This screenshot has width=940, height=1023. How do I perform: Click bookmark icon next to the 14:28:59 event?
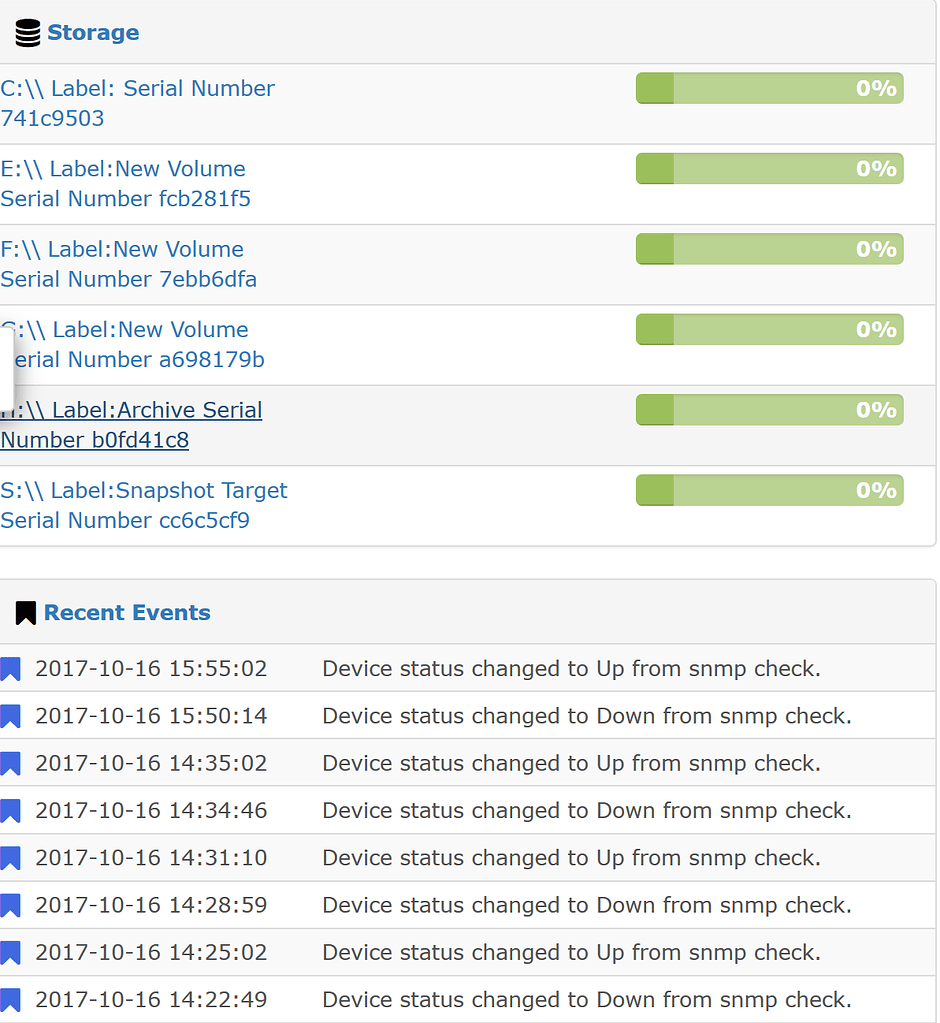click(x=11, y=905)
